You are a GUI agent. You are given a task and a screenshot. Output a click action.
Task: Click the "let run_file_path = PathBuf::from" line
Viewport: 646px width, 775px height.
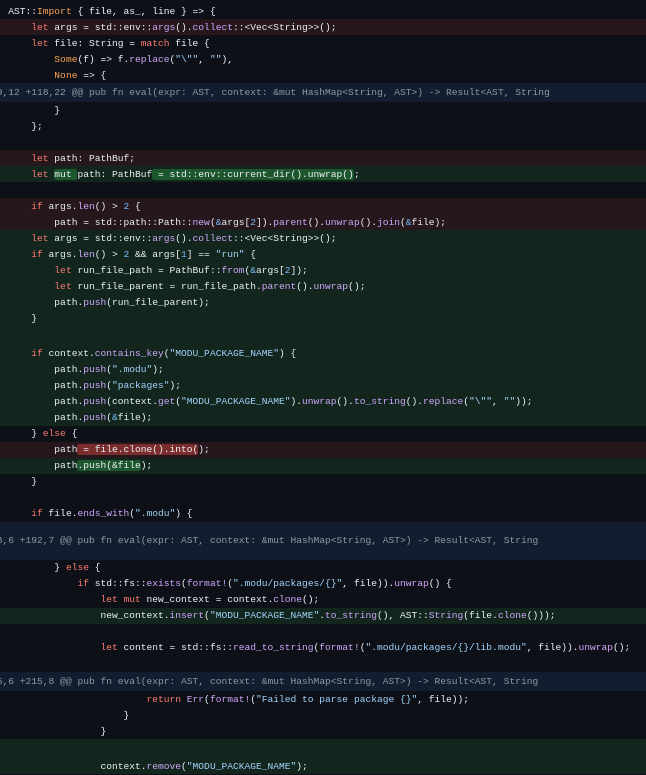[180, 270]
